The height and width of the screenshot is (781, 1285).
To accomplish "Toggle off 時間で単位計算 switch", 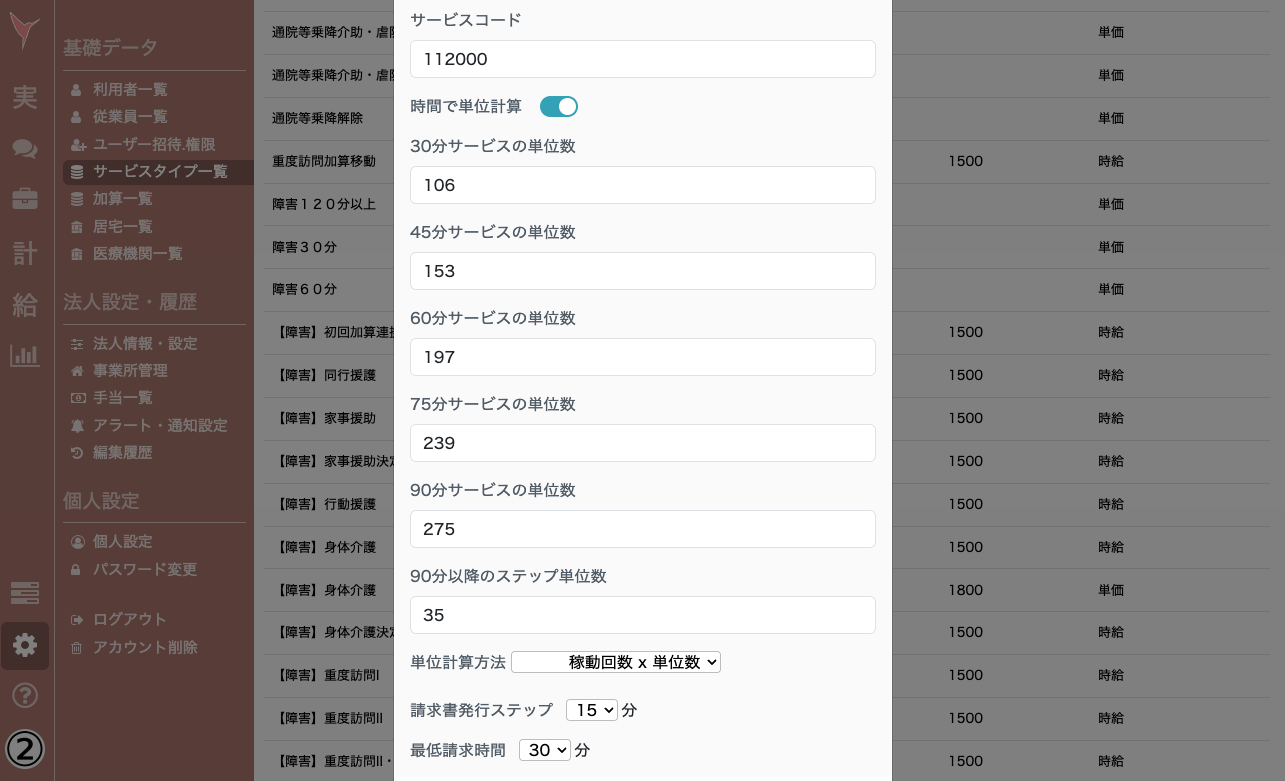I will click(x=558, y=106).
